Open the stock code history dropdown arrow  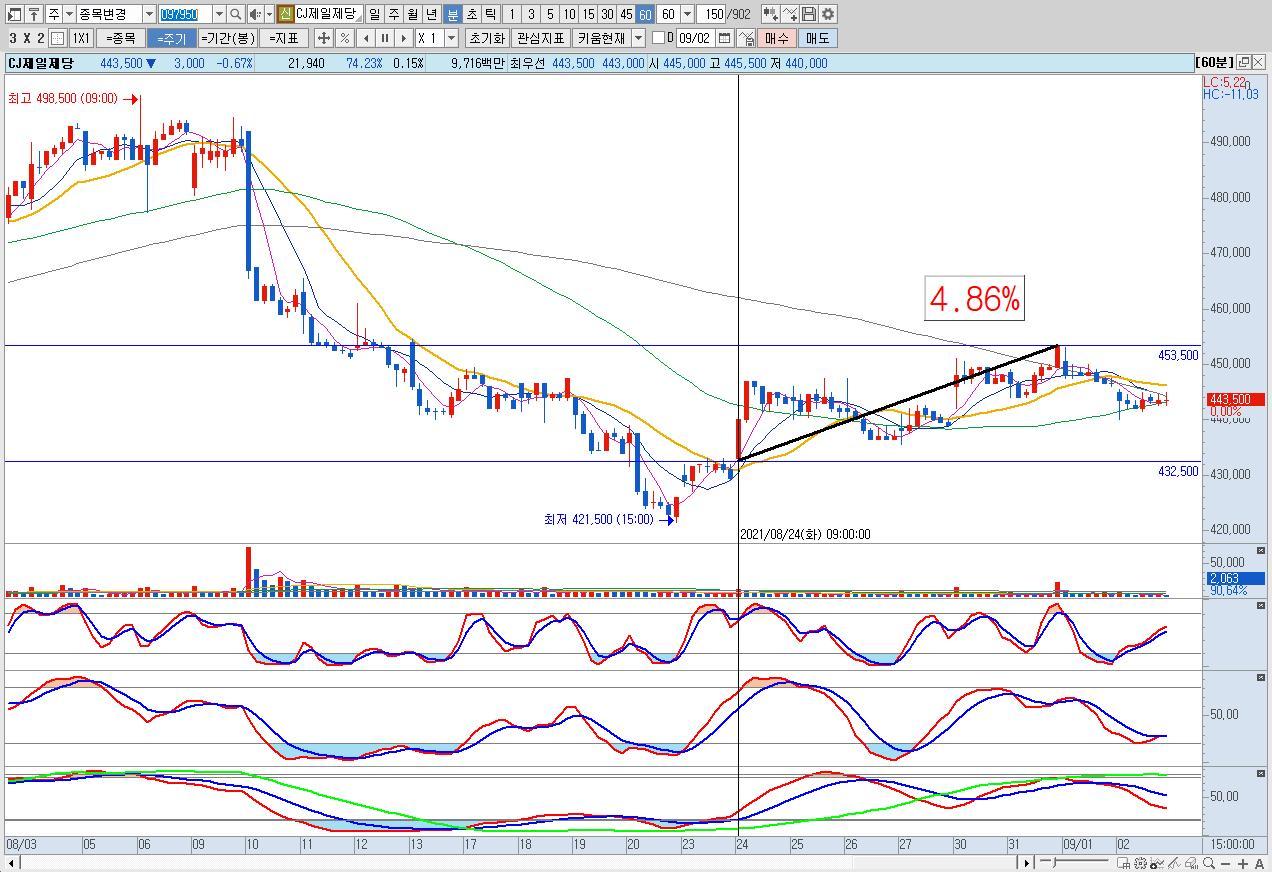218,14
